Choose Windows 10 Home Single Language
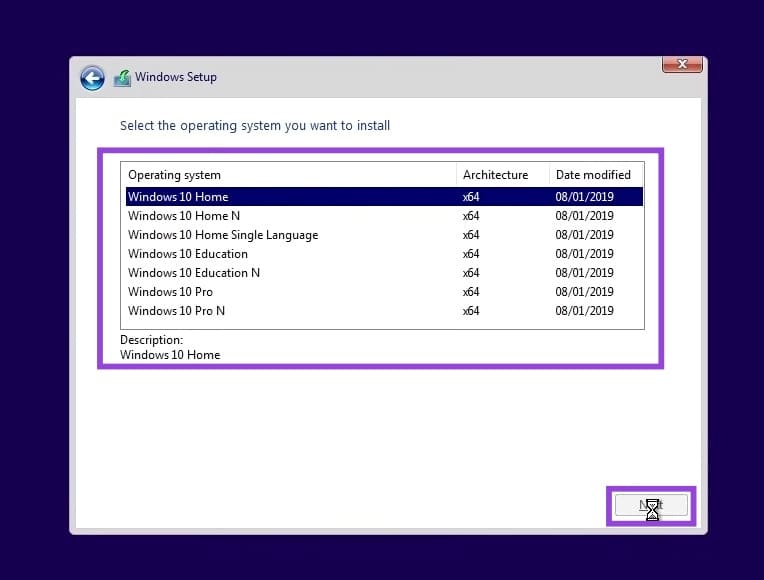 click(384, 234)
